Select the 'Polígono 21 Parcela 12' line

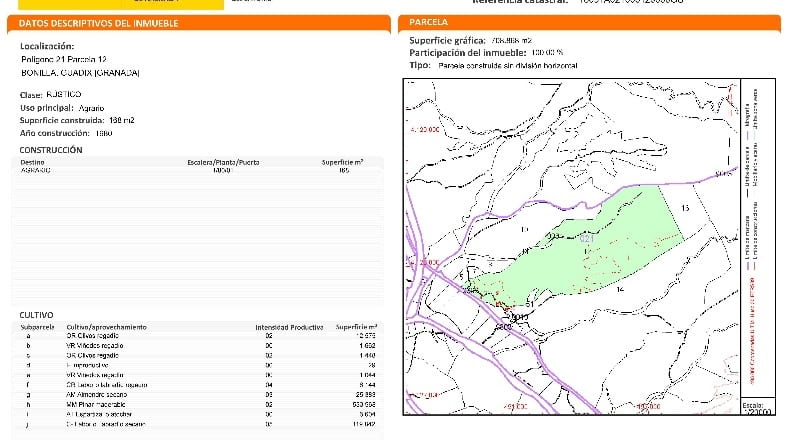(x=64, y=59)
